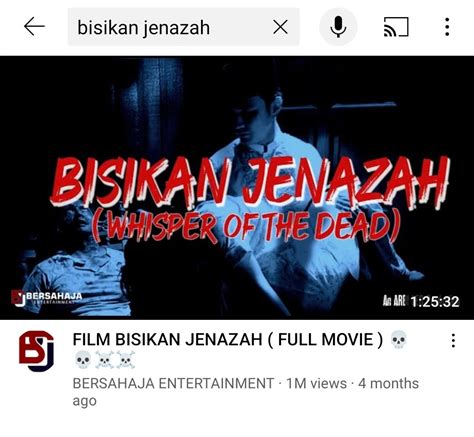Play the Bisikan Jenazah video thumbnail
The height and width of the screenshot is (437, 474).
pyautogui.click(x=237, y=188)
